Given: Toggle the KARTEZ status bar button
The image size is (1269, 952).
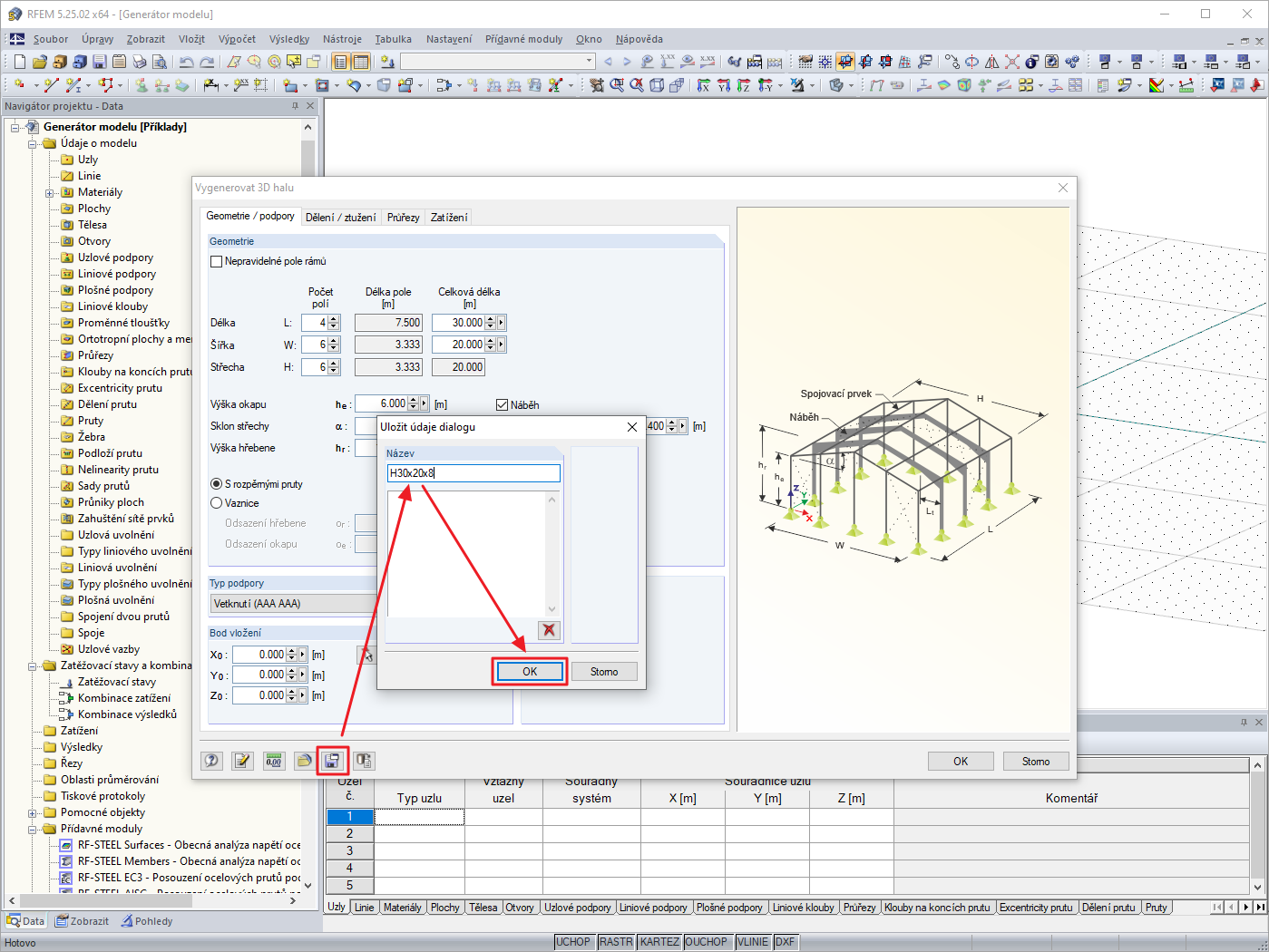Looking at the screenshot, I should pyautogui.click(x=659, y=942).
